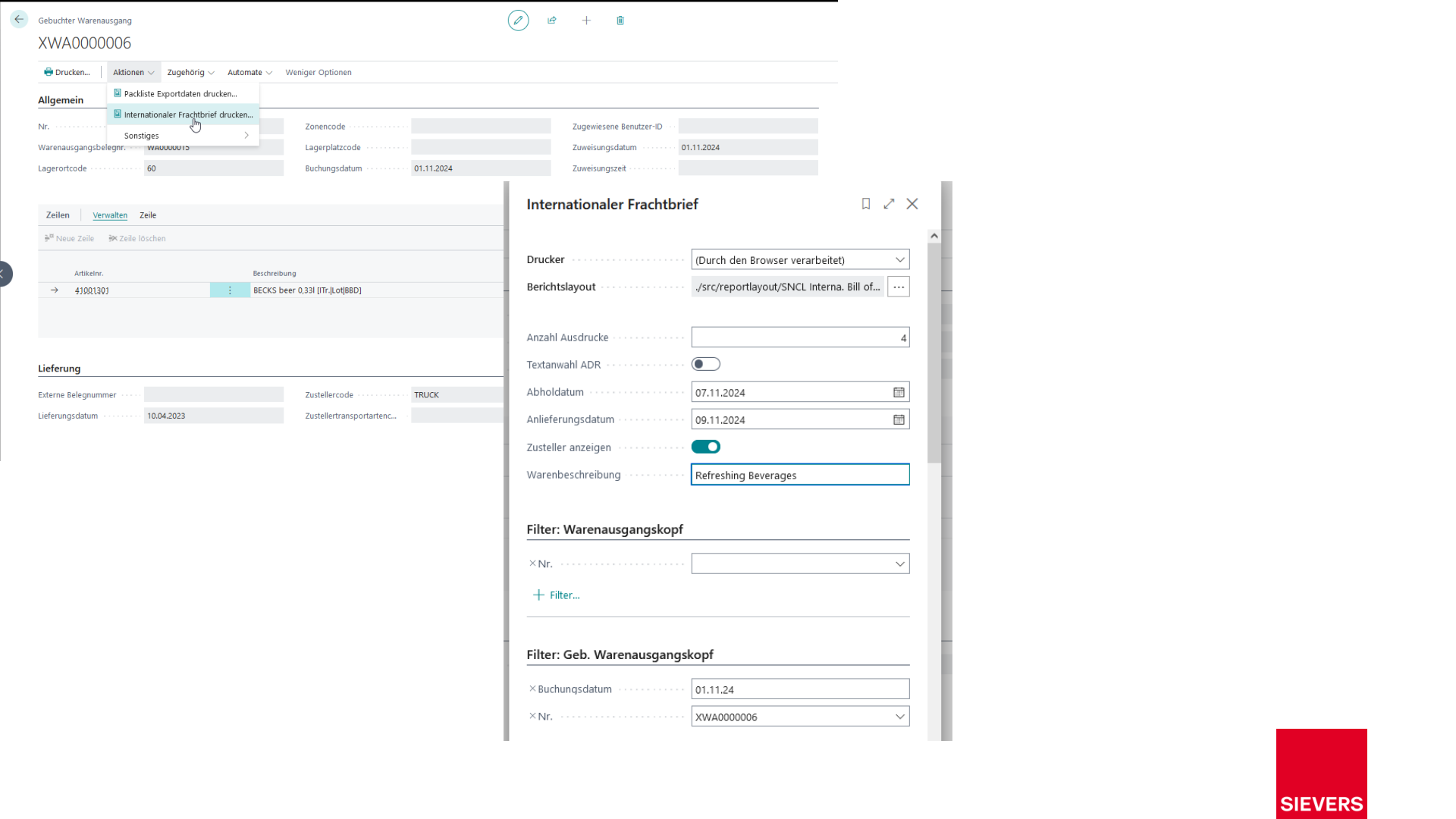This screenshot has height=819, width=1456.
Task: Close the Internationaler Frachtbrief dialog
Action: pyautogui.click(x=912, y=204)
